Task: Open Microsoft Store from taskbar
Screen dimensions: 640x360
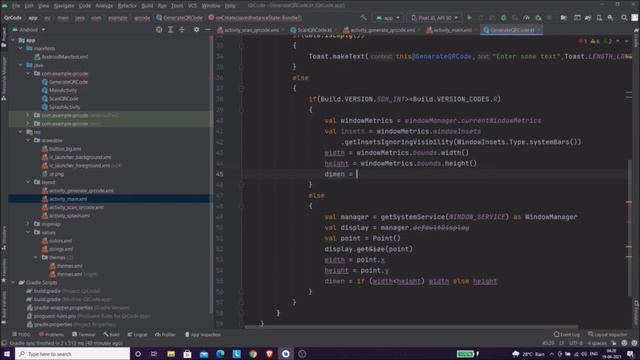Action: (x=187, y=353)
